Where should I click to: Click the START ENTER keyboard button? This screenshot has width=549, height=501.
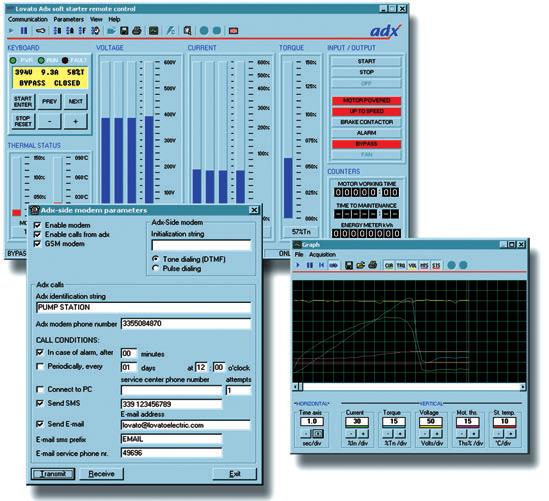[23, 102]
